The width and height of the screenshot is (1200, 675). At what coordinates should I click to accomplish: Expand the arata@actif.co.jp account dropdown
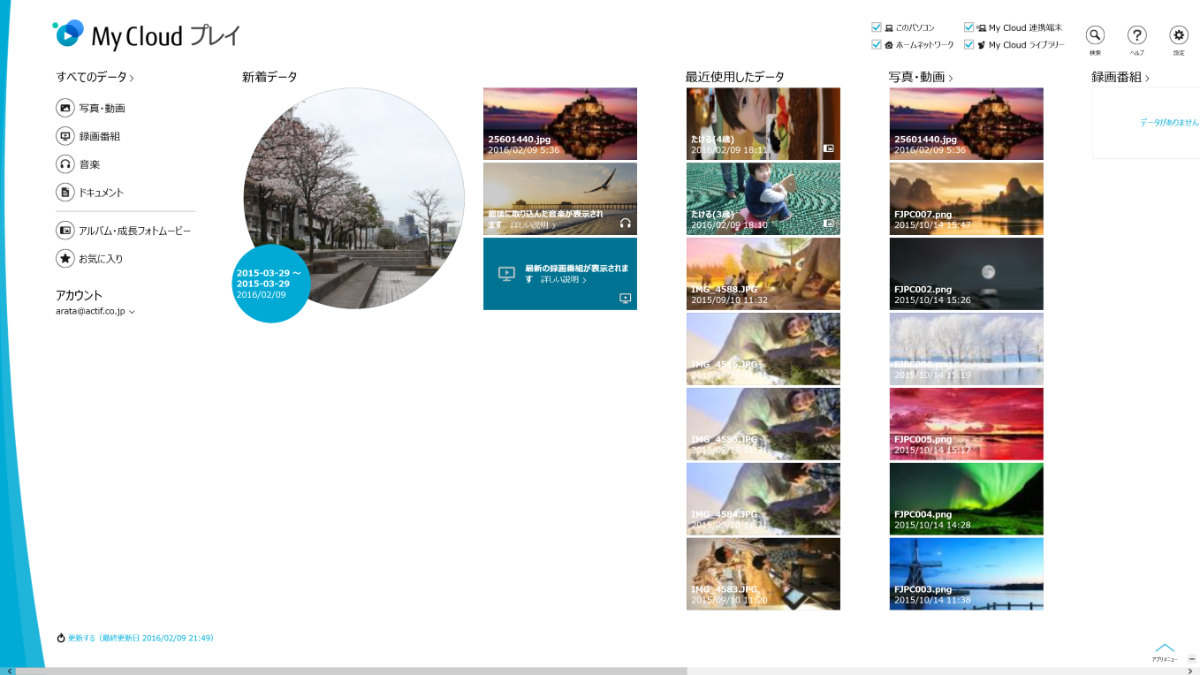[132, 312]
